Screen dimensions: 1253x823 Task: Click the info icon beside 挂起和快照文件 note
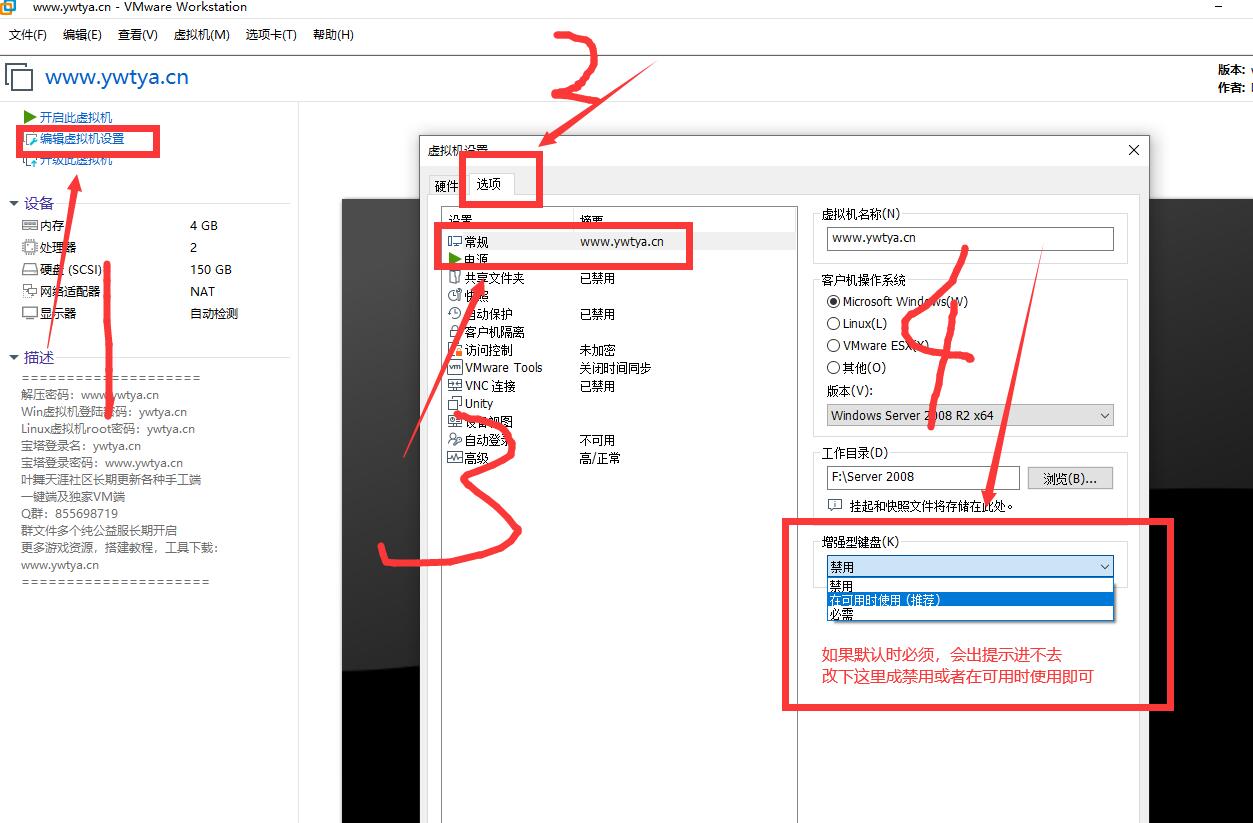coord(836,506)
